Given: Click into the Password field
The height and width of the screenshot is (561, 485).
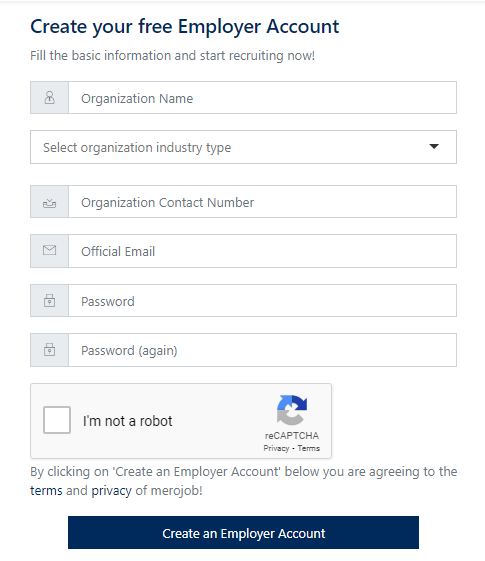Looking at the screenshot, I should (262, 301).
